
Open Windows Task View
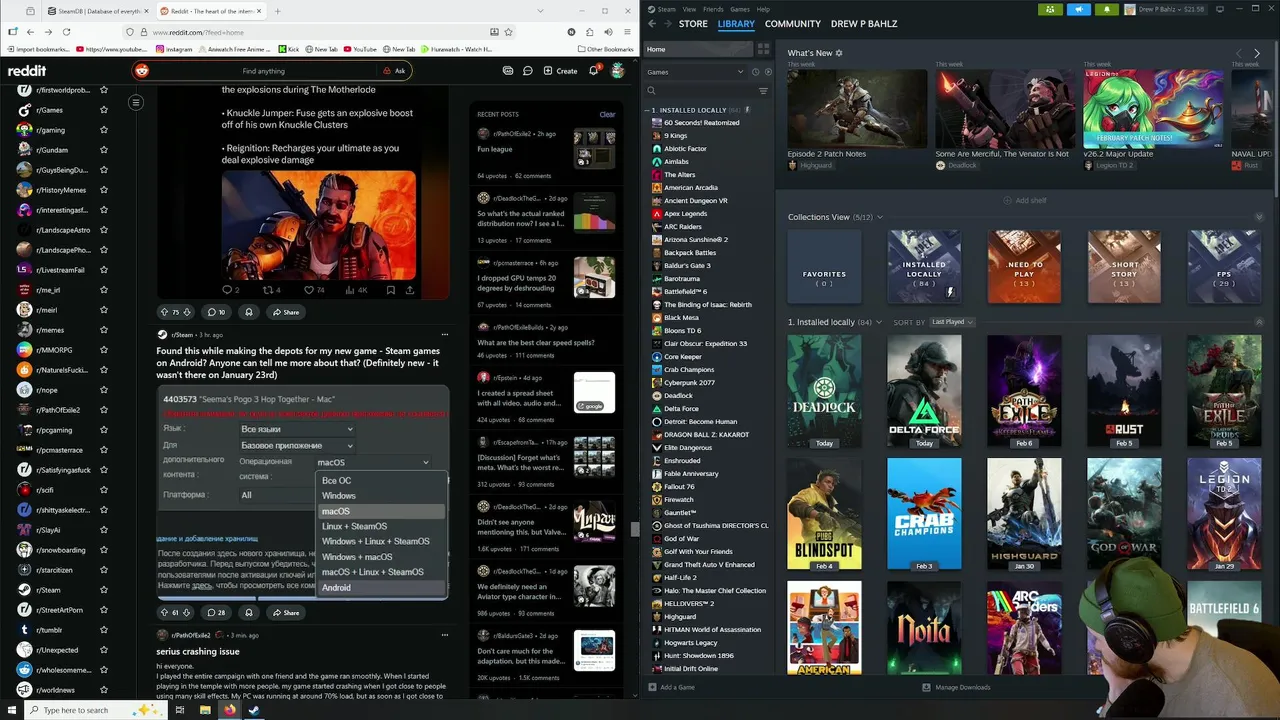180,710
